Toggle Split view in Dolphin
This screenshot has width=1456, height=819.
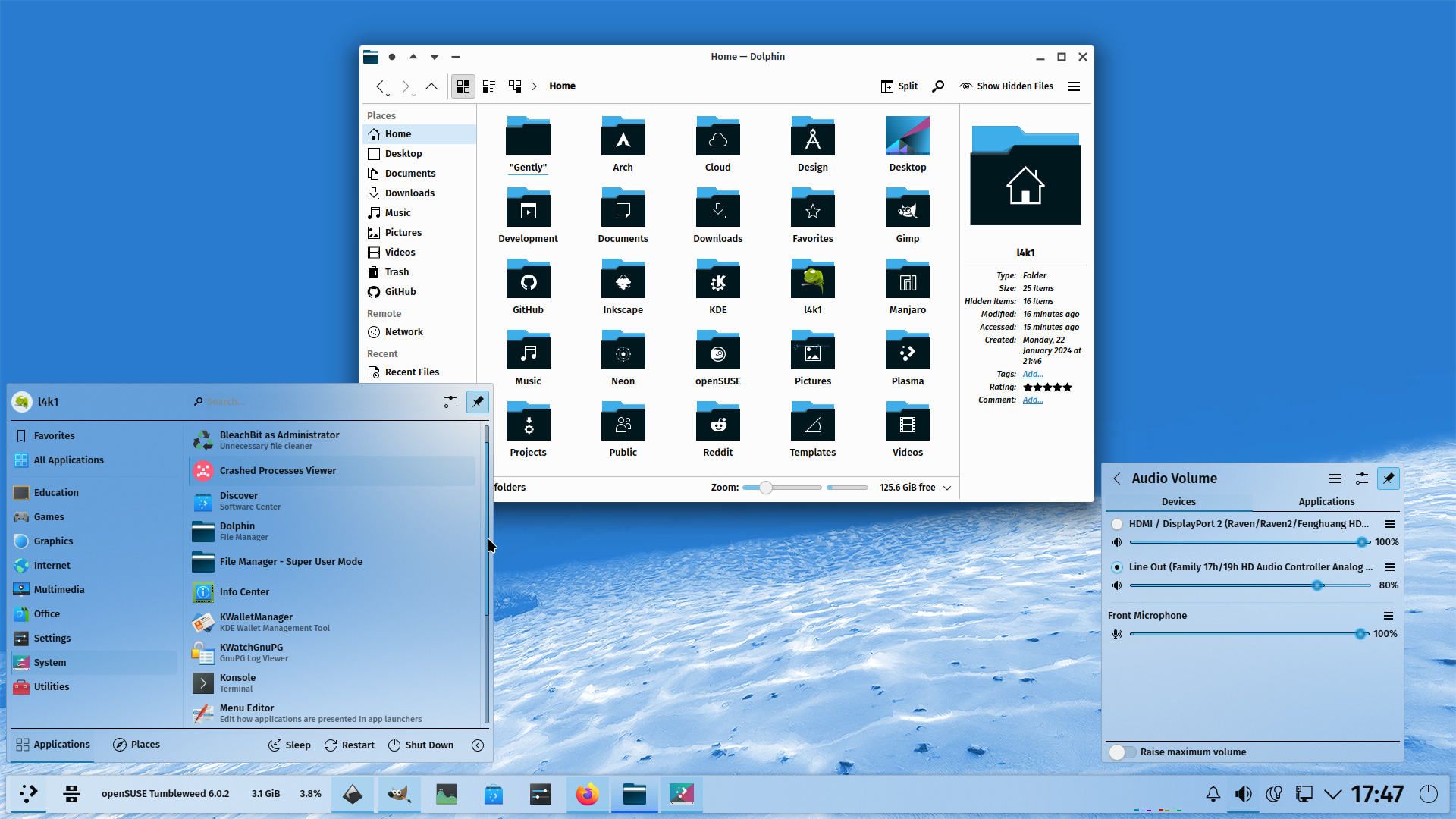[899, 86]
